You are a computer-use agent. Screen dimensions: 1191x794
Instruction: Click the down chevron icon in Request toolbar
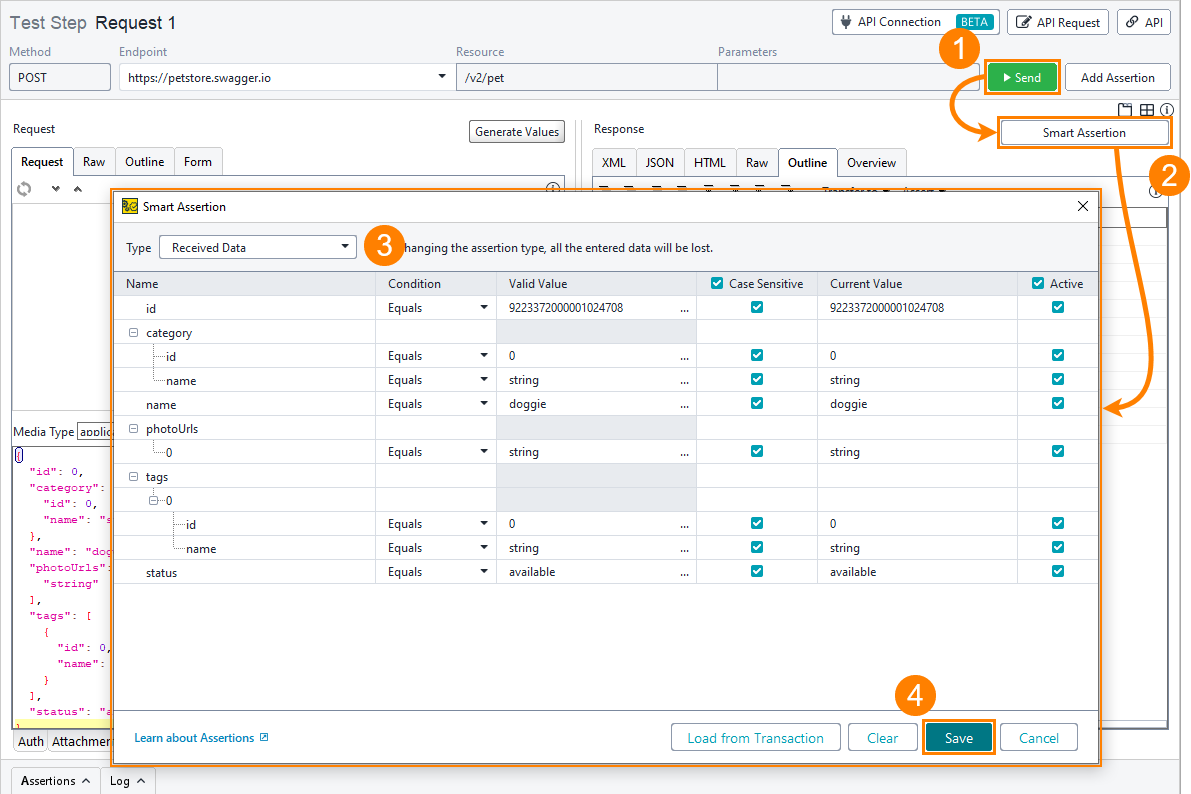[x=55, y=189]
